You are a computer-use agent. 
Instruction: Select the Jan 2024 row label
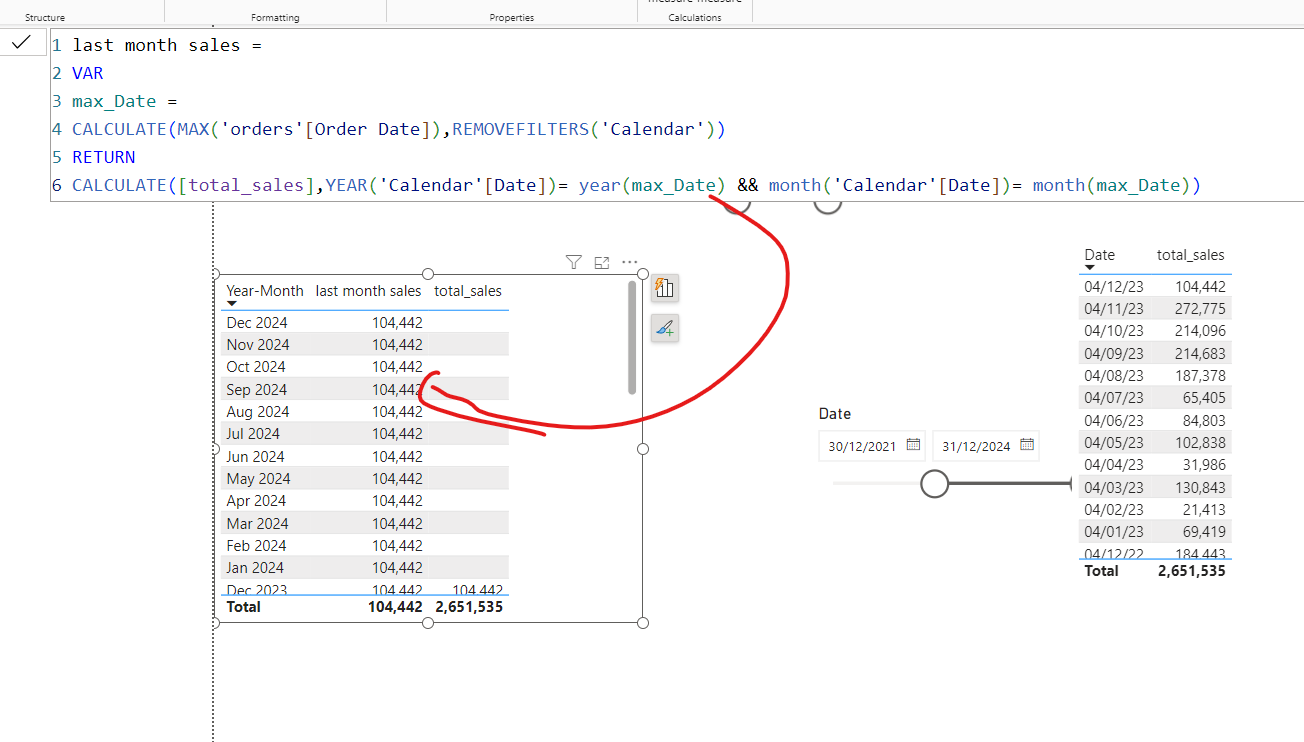[255, 568]
